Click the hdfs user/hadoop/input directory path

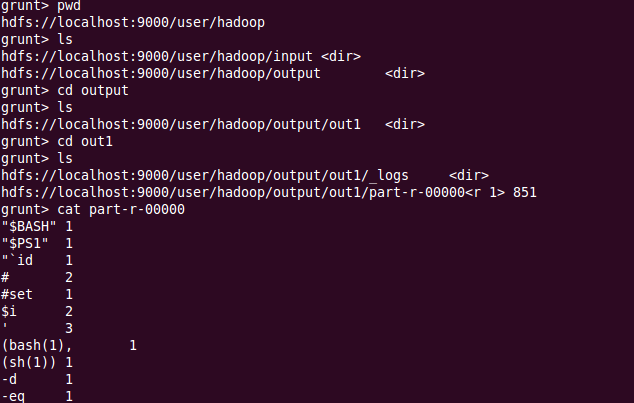[158, 55]
